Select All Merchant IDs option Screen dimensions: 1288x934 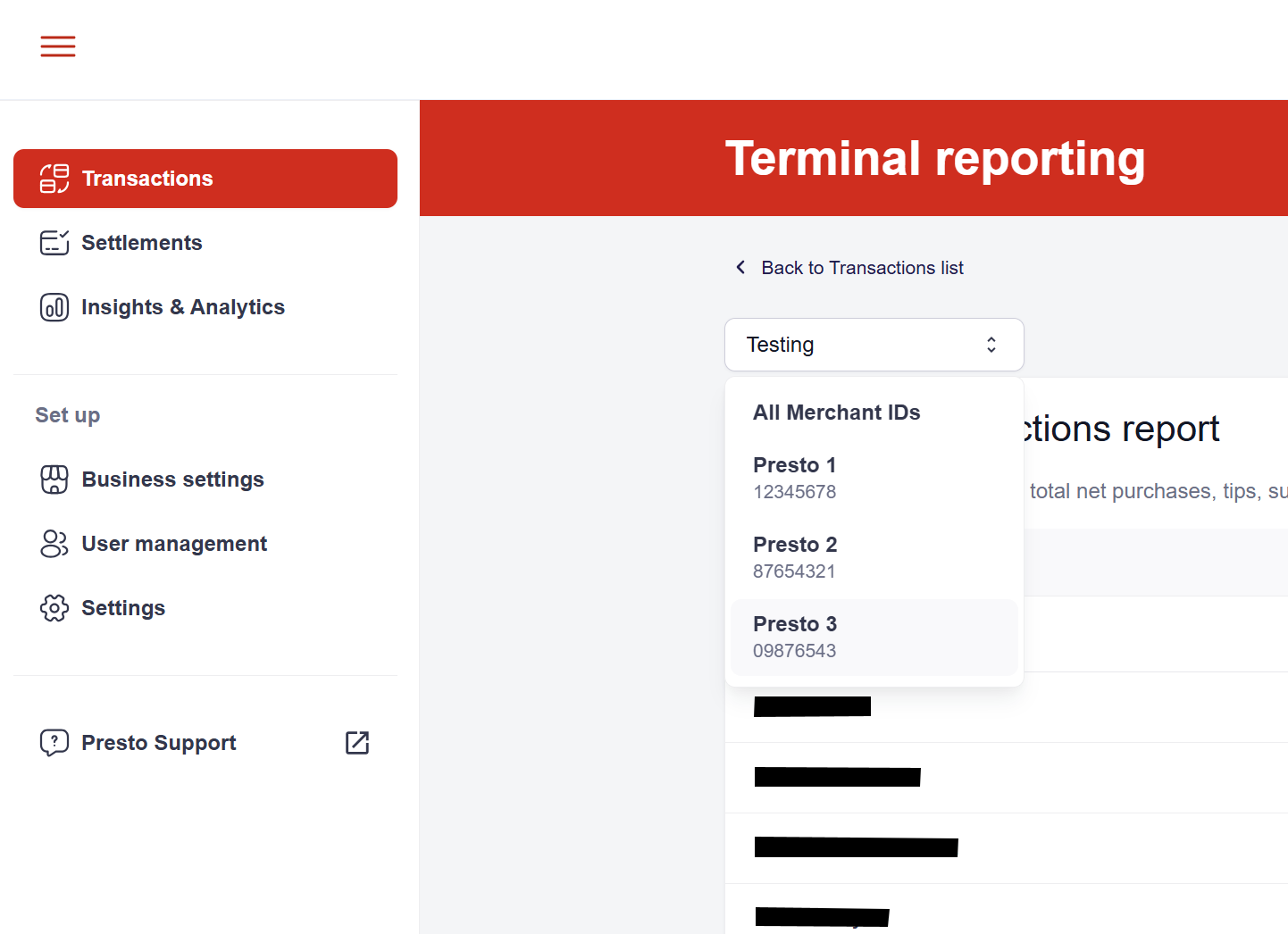point(874,413)
